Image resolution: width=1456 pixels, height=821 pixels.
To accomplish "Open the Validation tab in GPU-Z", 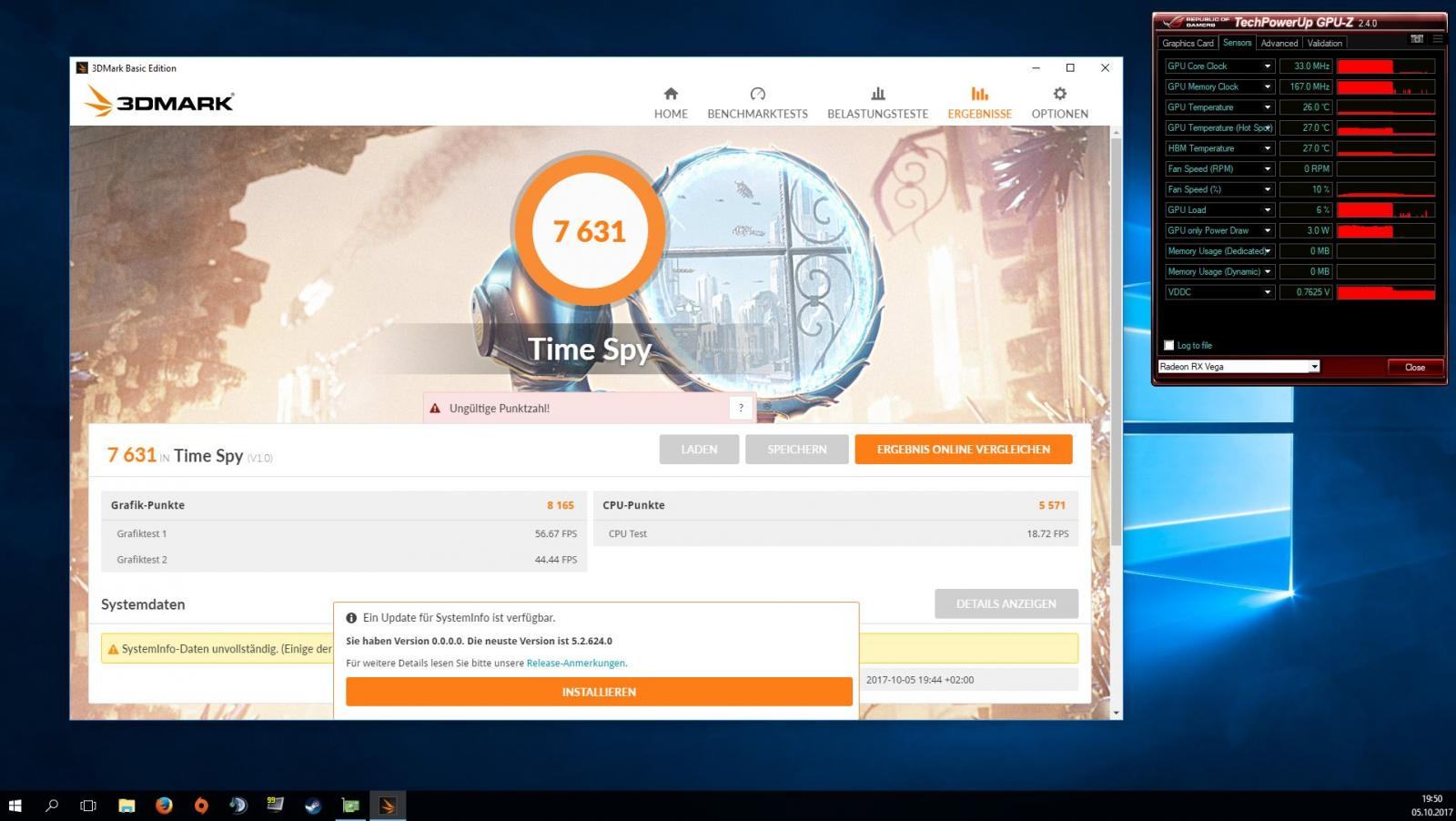I will point(1324,43).
